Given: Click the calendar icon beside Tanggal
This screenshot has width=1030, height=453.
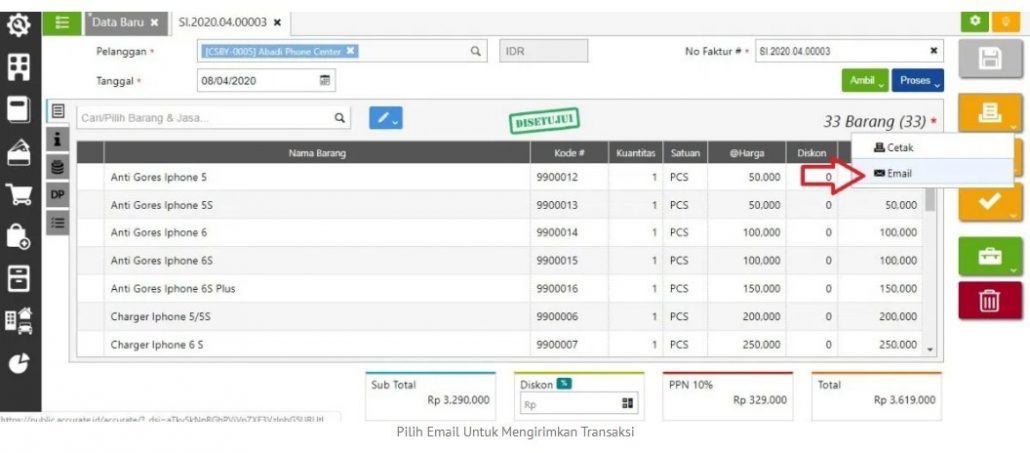Looking at the screenshot, I should point(325,80).
